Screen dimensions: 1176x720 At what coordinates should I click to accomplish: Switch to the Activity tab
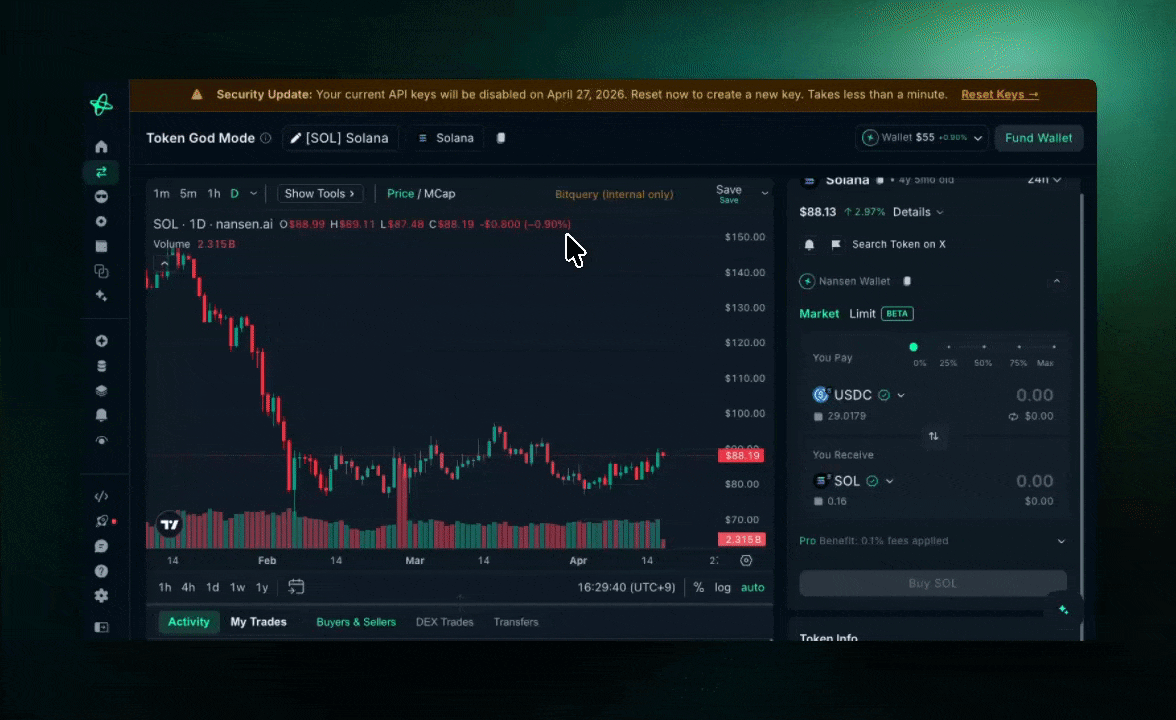(x=188, y=622)
